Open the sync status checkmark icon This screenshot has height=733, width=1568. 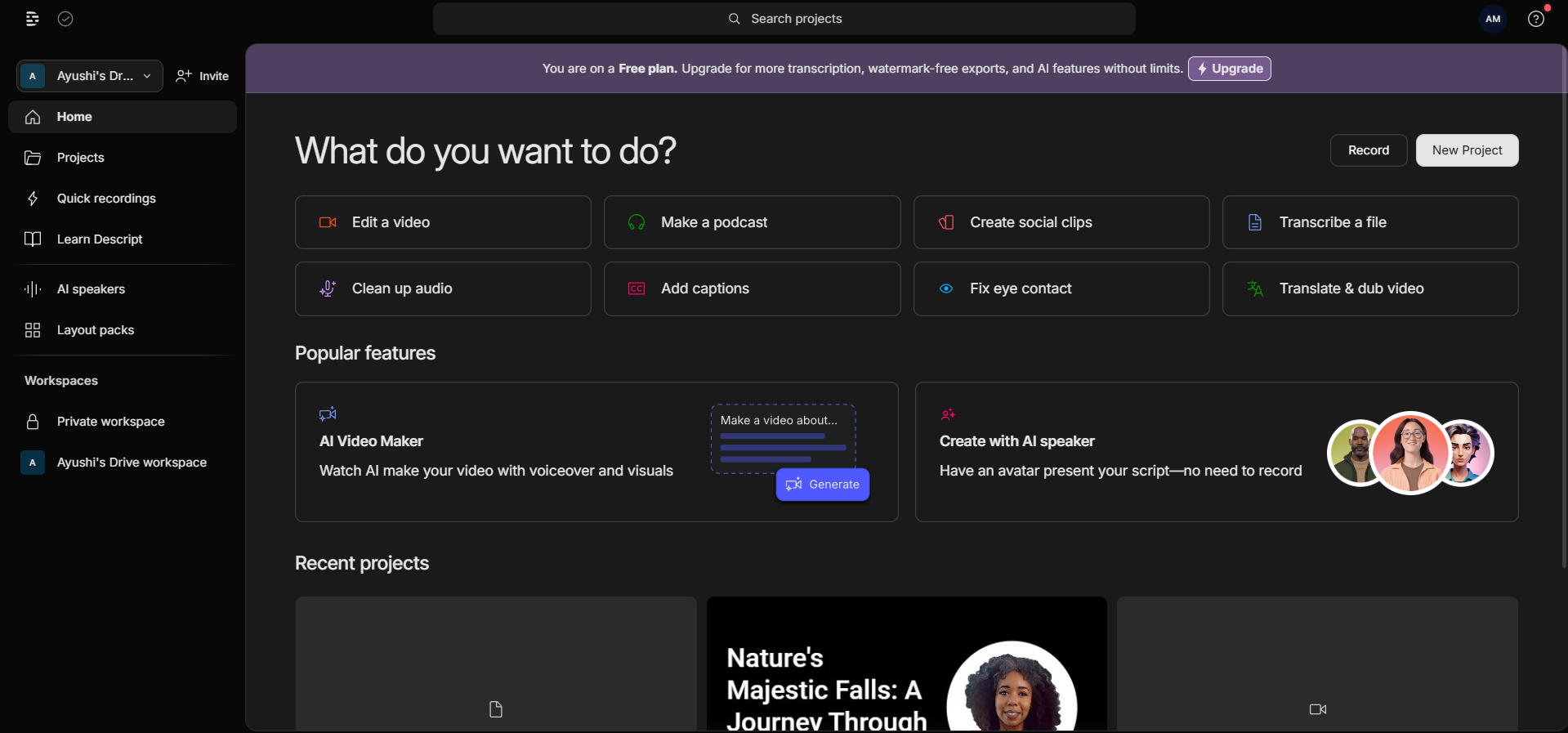pyautogui.click(x=65, y=19)
